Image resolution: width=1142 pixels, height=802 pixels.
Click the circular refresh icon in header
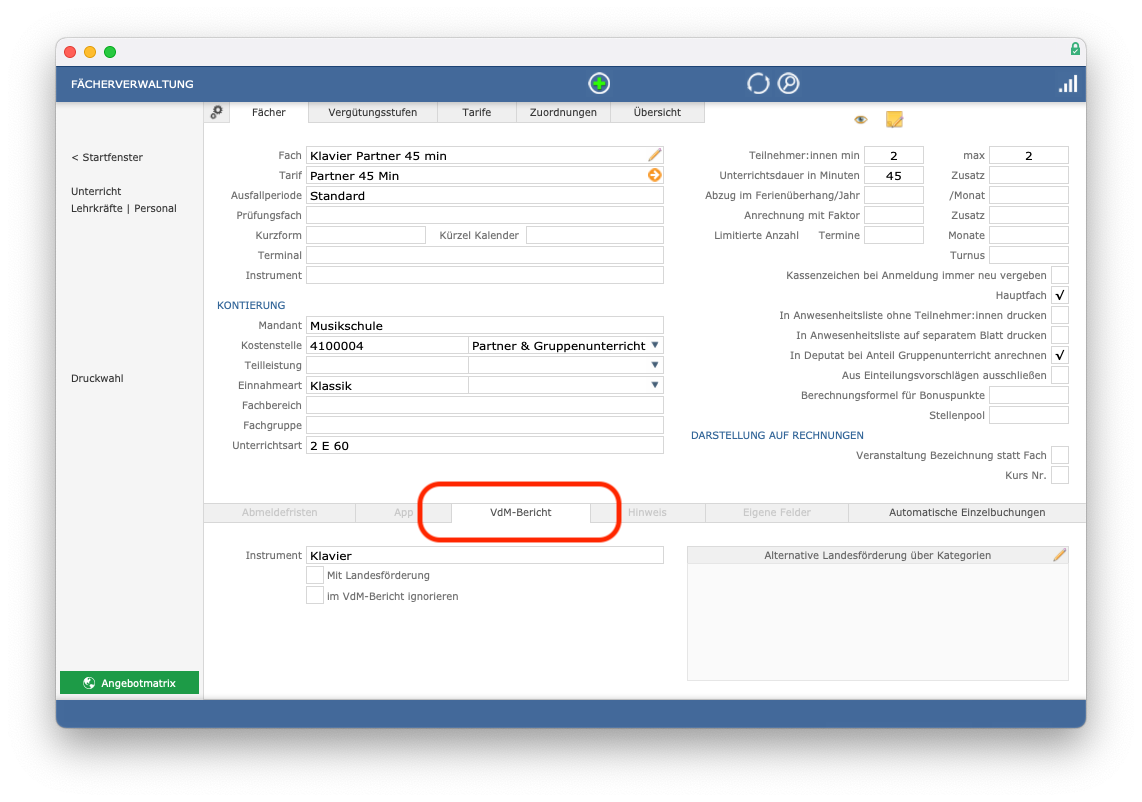757,84
